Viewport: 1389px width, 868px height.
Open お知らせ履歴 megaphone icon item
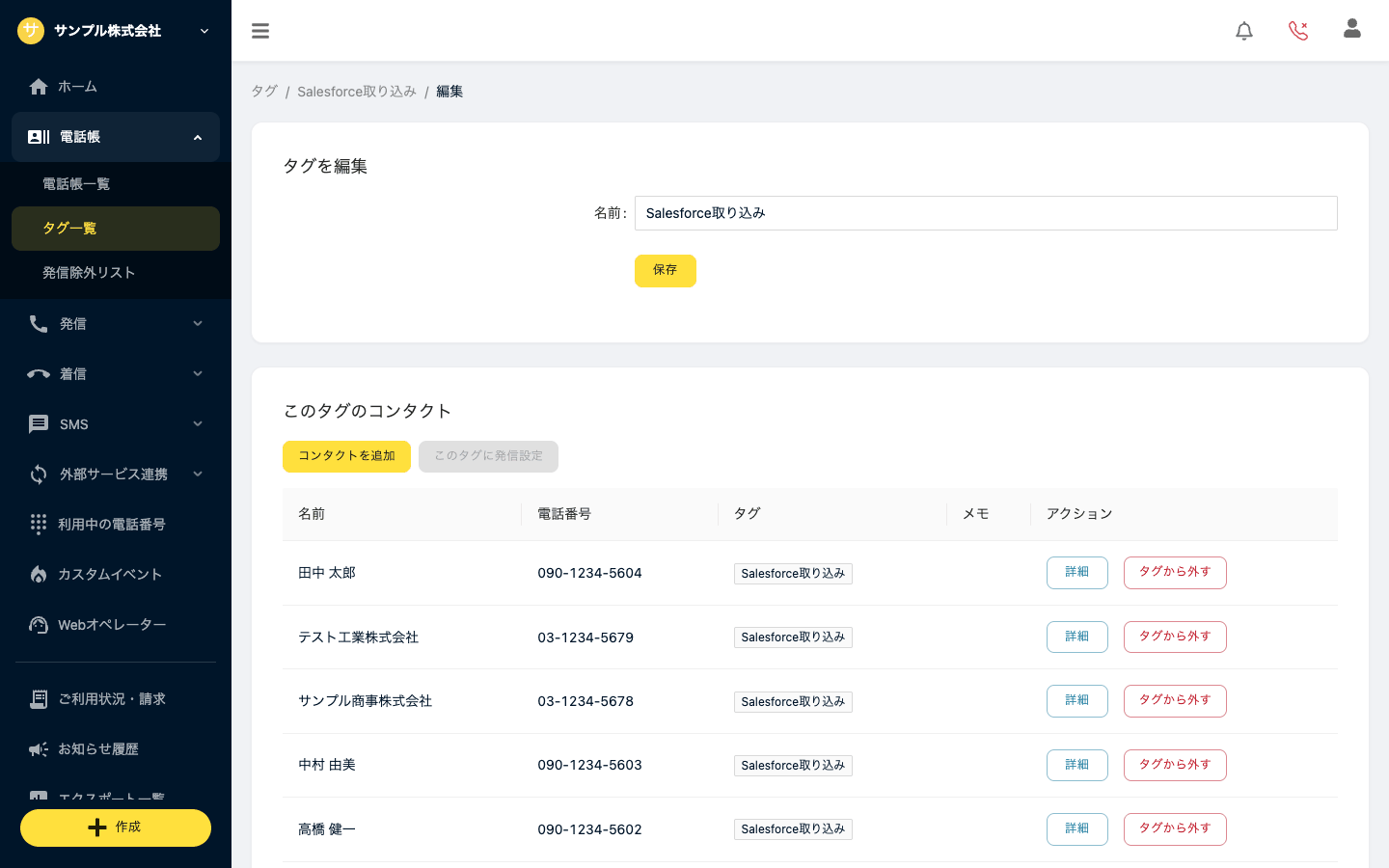point(39,749)
